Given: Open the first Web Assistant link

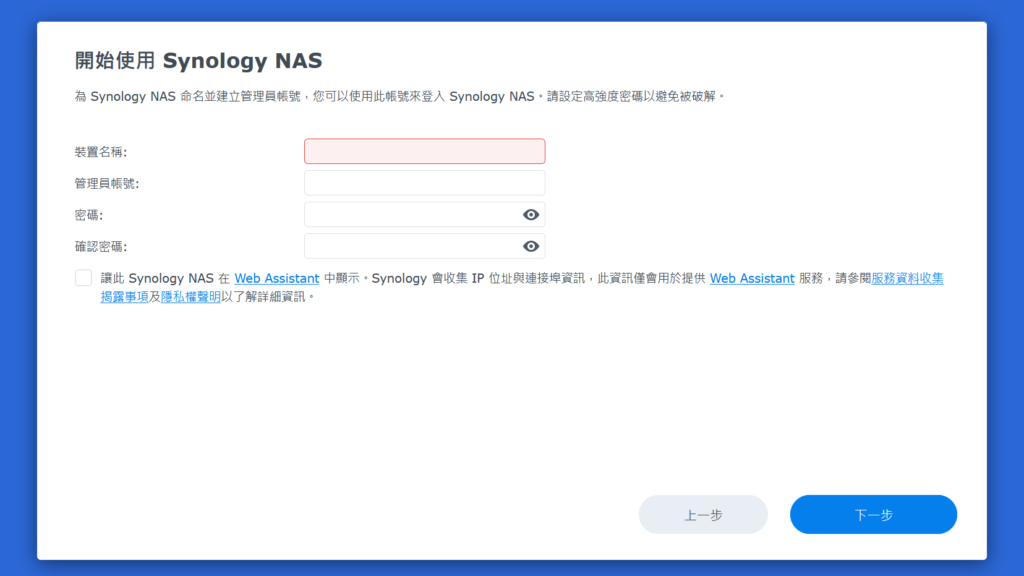Looking at the screenshot, I should (277, 279).
